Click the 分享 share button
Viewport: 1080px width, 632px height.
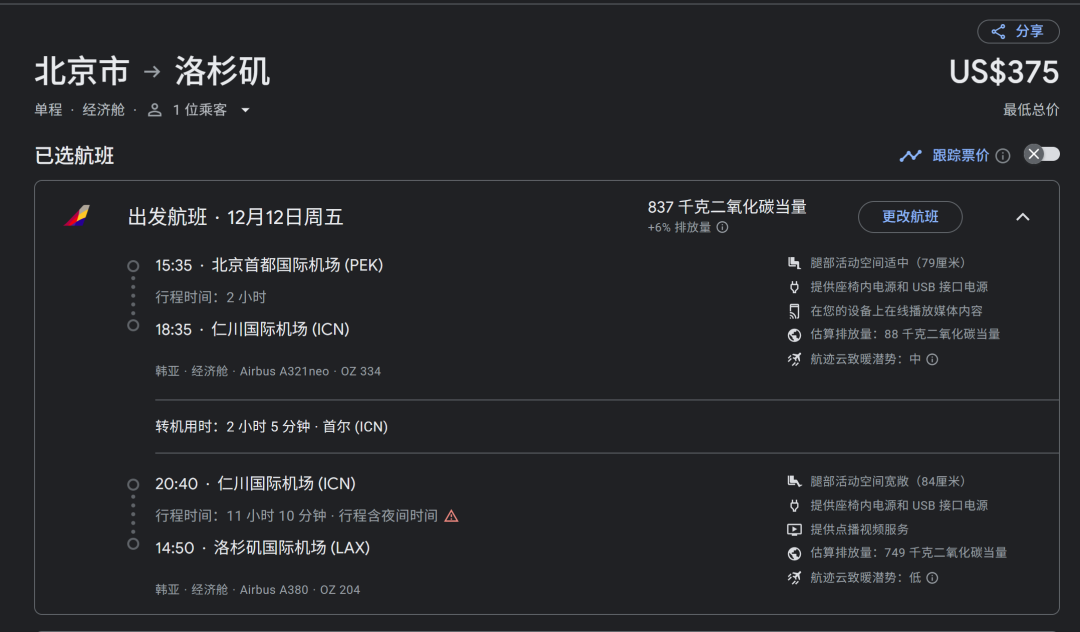1018,31
